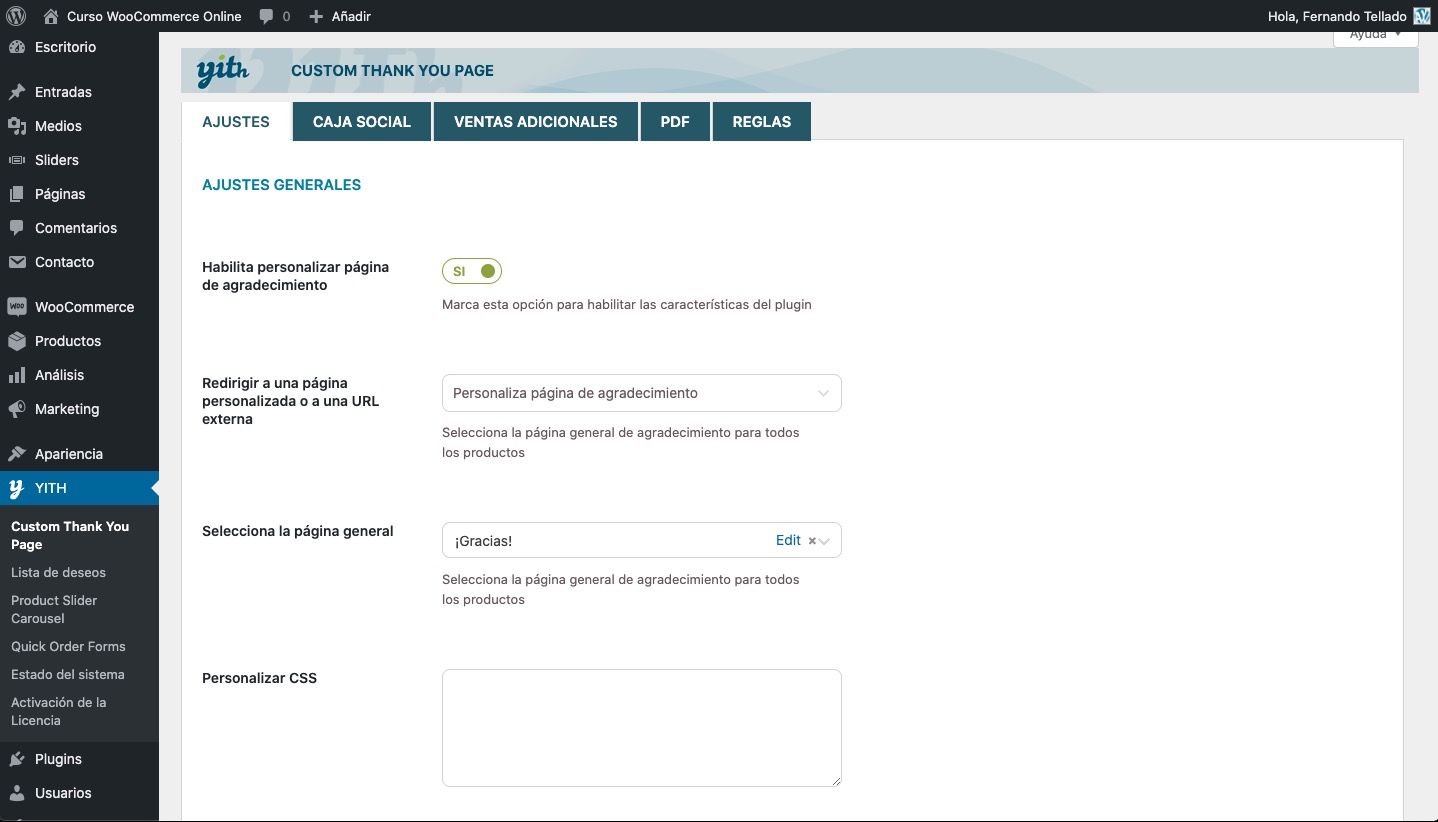Click the WordPress logo in admin bar
Image resolution: width=1438 pixels, height=822 pixels.
[x=16, y=16]
